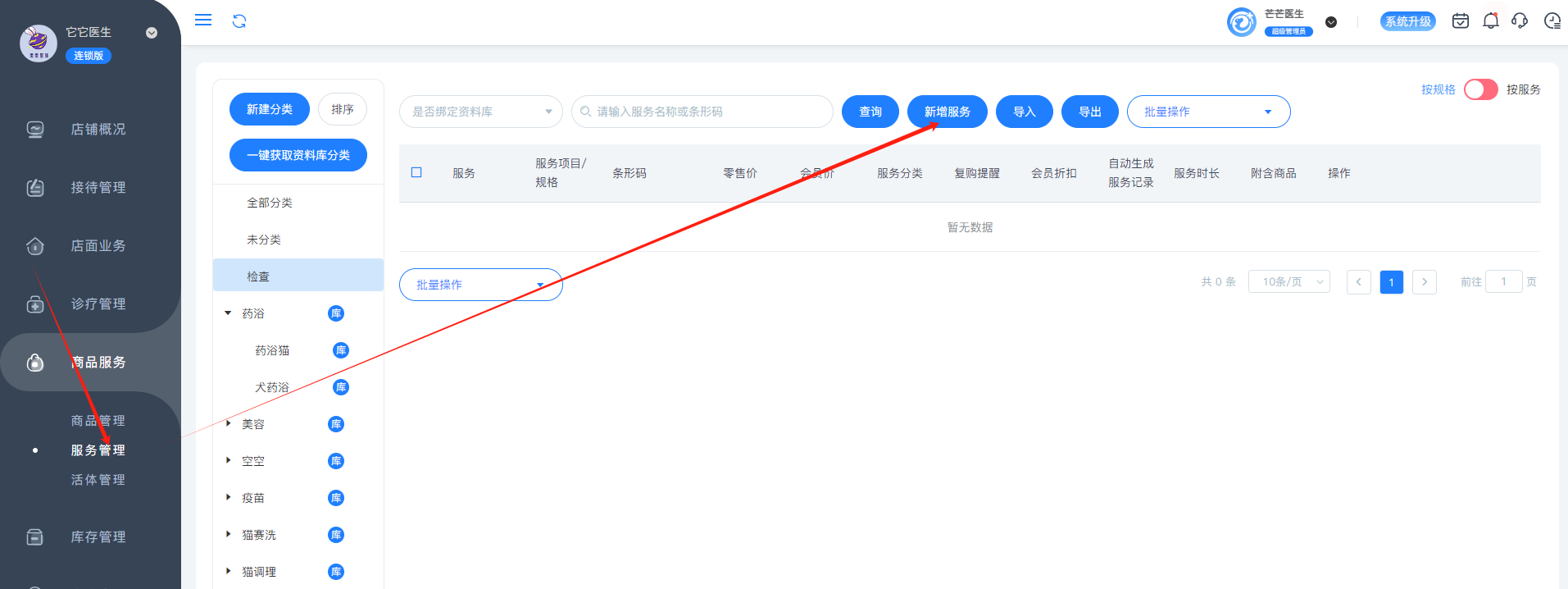1568x589 pixels.
Task: Click the 诊疗管理 sidebar icon
Action: [35, 304]
